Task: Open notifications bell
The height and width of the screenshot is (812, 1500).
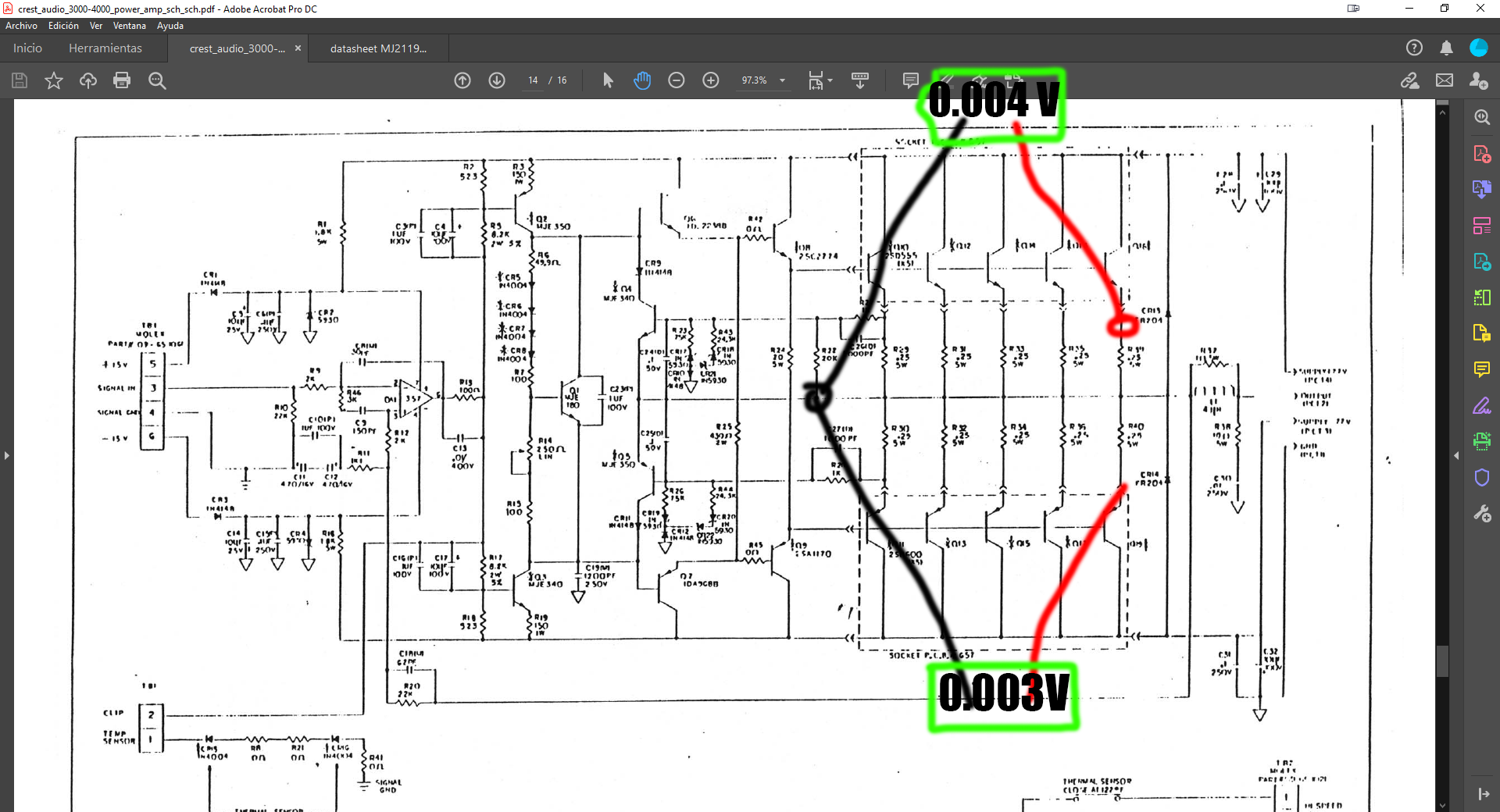Action: tap(1446, 48)
